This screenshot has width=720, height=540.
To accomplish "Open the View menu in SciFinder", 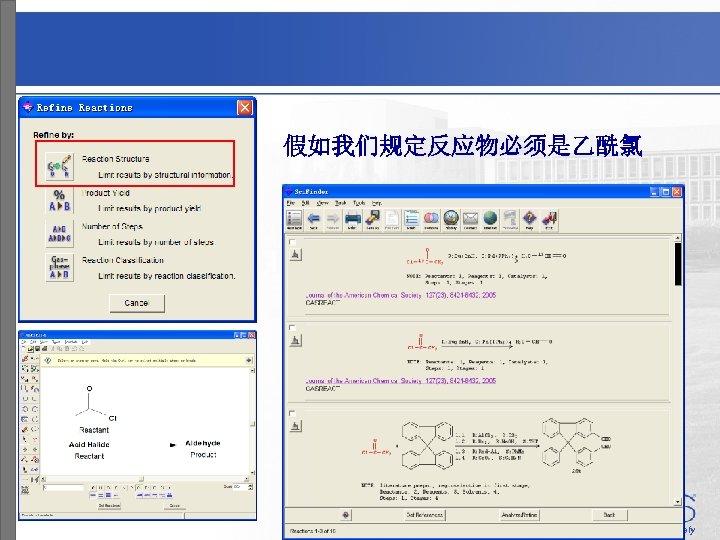I will click(323, 203).
